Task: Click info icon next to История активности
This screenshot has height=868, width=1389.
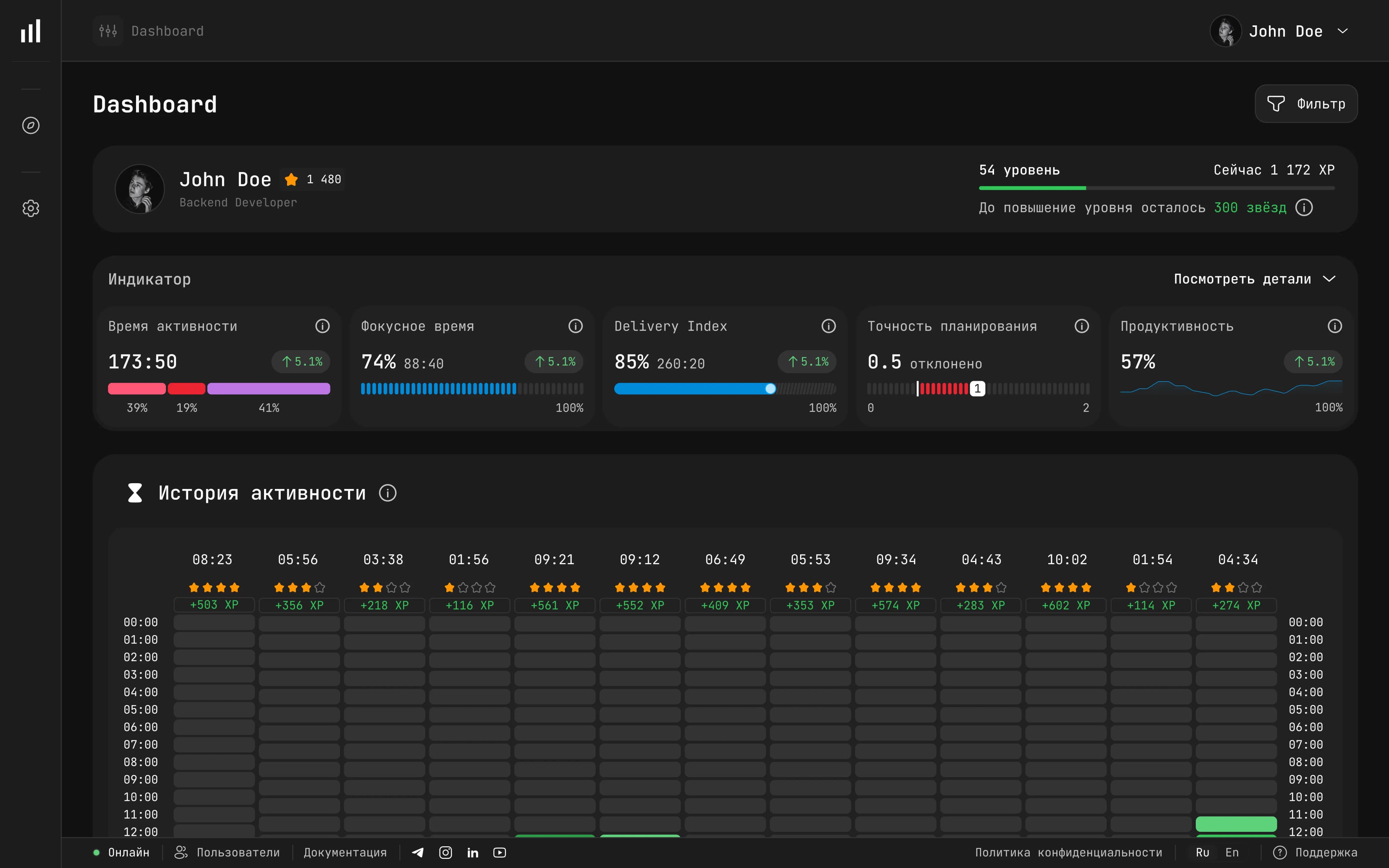Action: coord(387,493)
